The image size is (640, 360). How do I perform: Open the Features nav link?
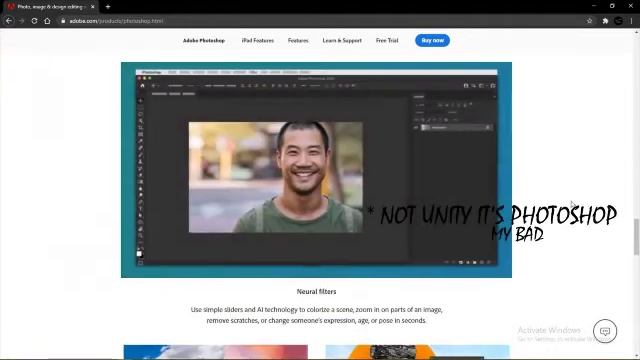tap(298, 40)
